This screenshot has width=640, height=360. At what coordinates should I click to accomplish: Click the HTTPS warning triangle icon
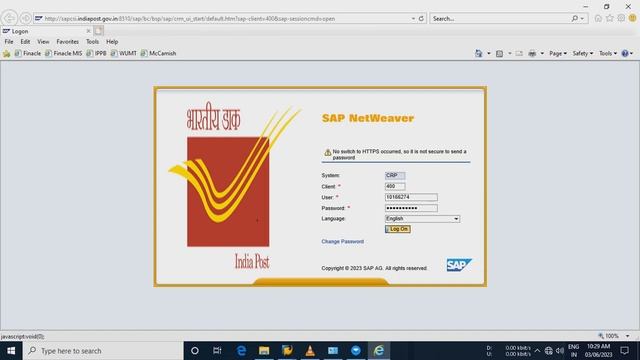tap(327, 153)
